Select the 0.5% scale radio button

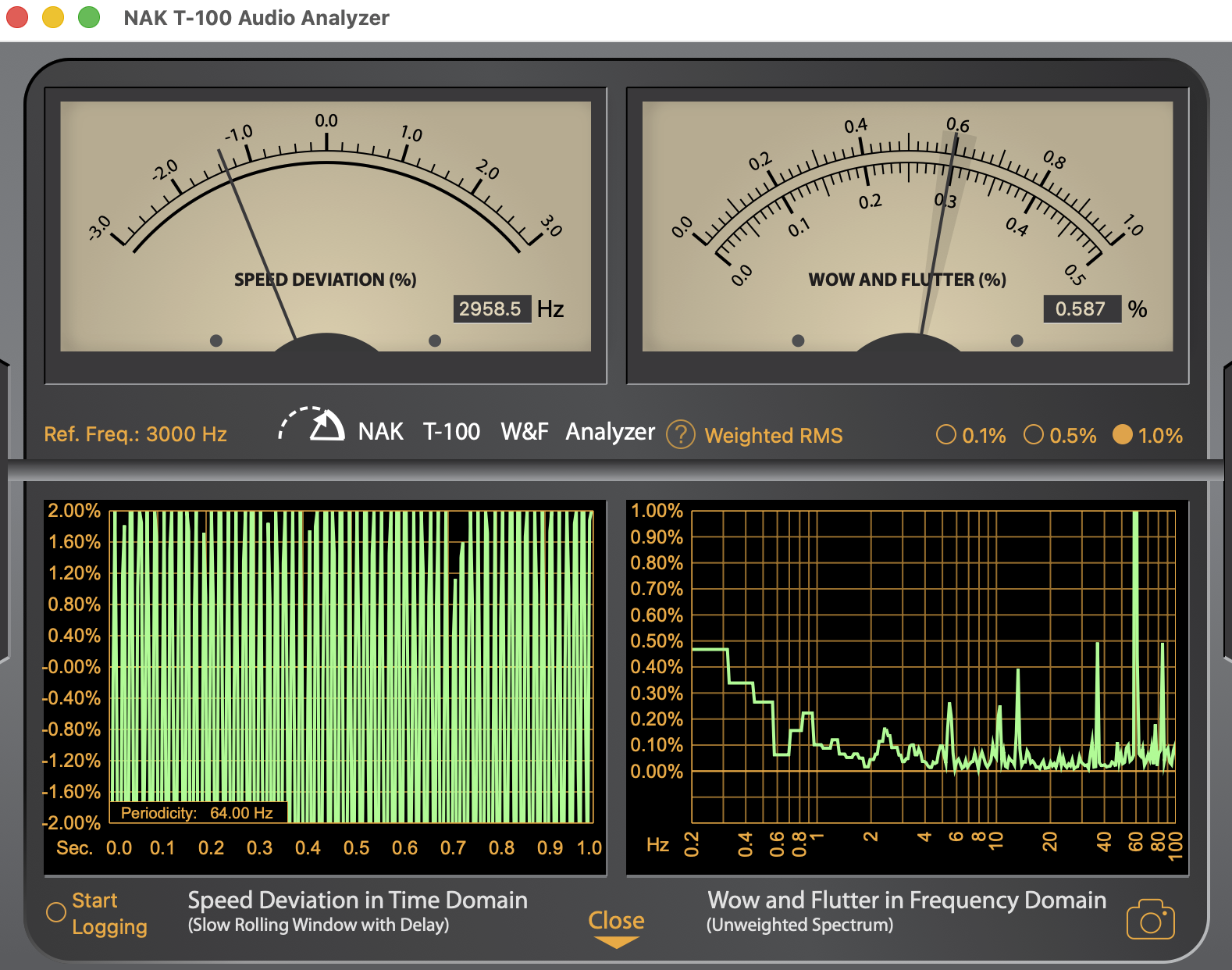[x=1033, y=434]
